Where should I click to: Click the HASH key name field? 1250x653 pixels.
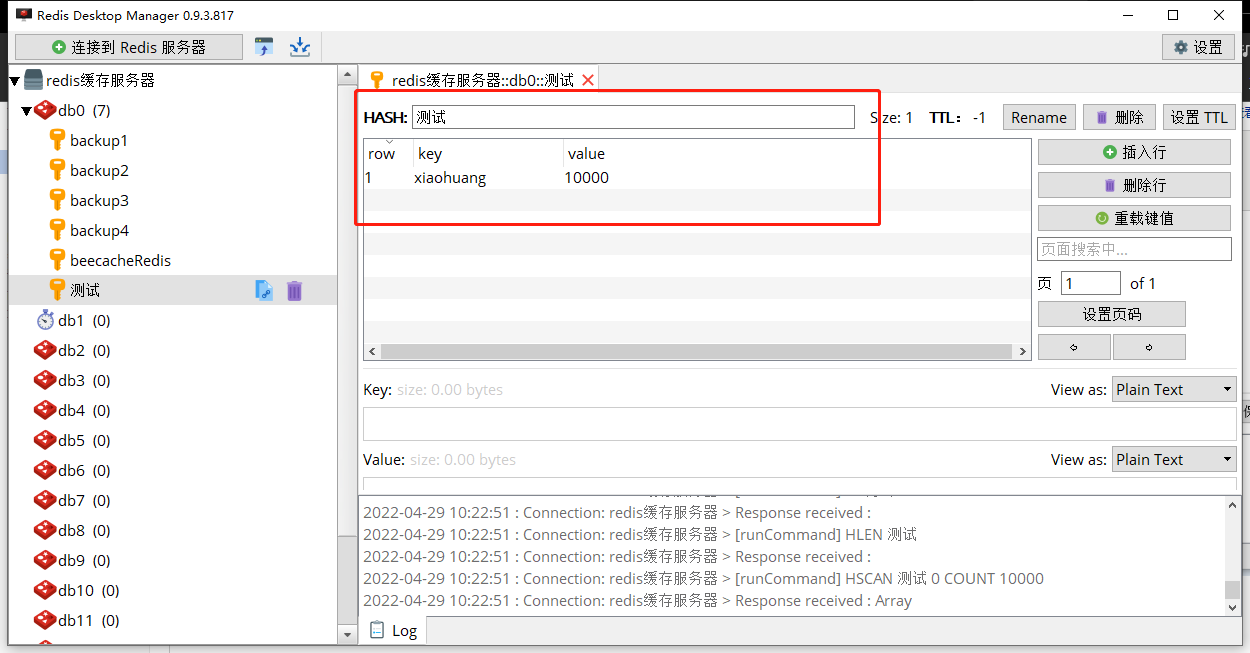(x=633, y=117)
